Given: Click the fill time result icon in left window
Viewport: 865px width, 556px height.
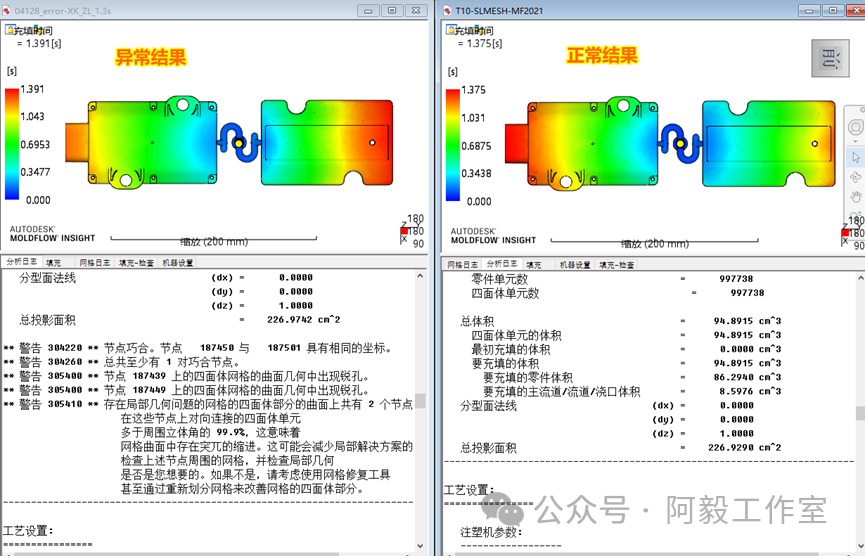Looking at the screenshot, I should (x=10, y=29).
